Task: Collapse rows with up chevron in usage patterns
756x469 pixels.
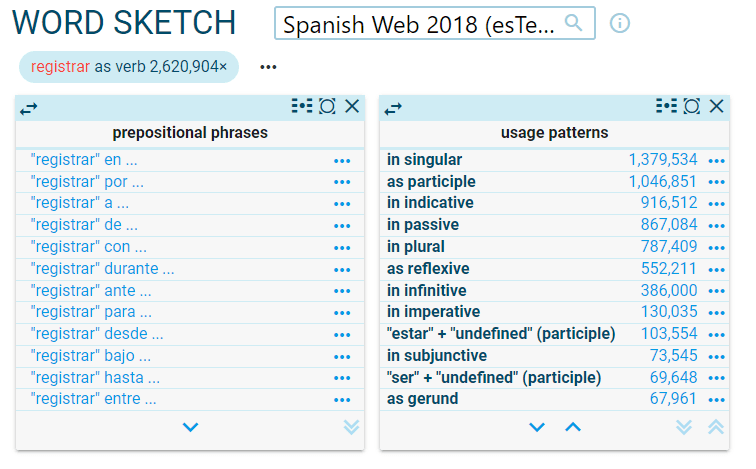Action: click(572, 427)
